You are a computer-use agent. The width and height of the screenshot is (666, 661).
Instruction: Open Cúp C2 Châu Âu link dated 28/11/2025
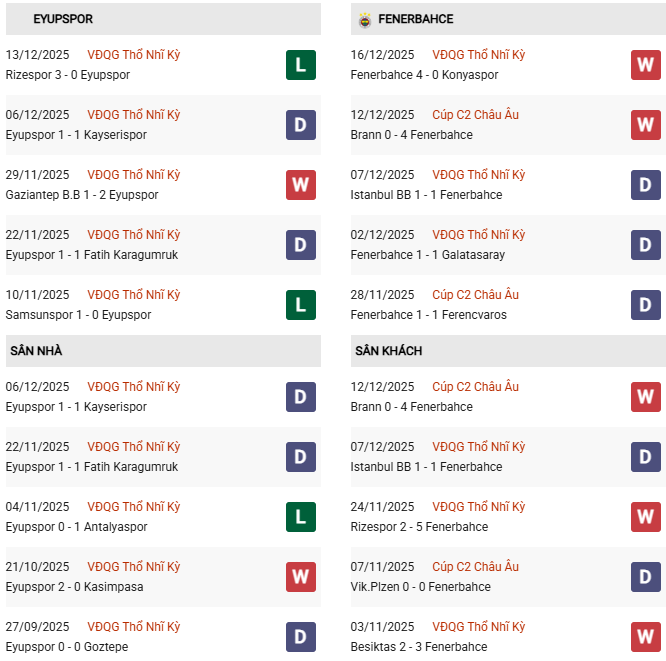click(x=475, y=295)
